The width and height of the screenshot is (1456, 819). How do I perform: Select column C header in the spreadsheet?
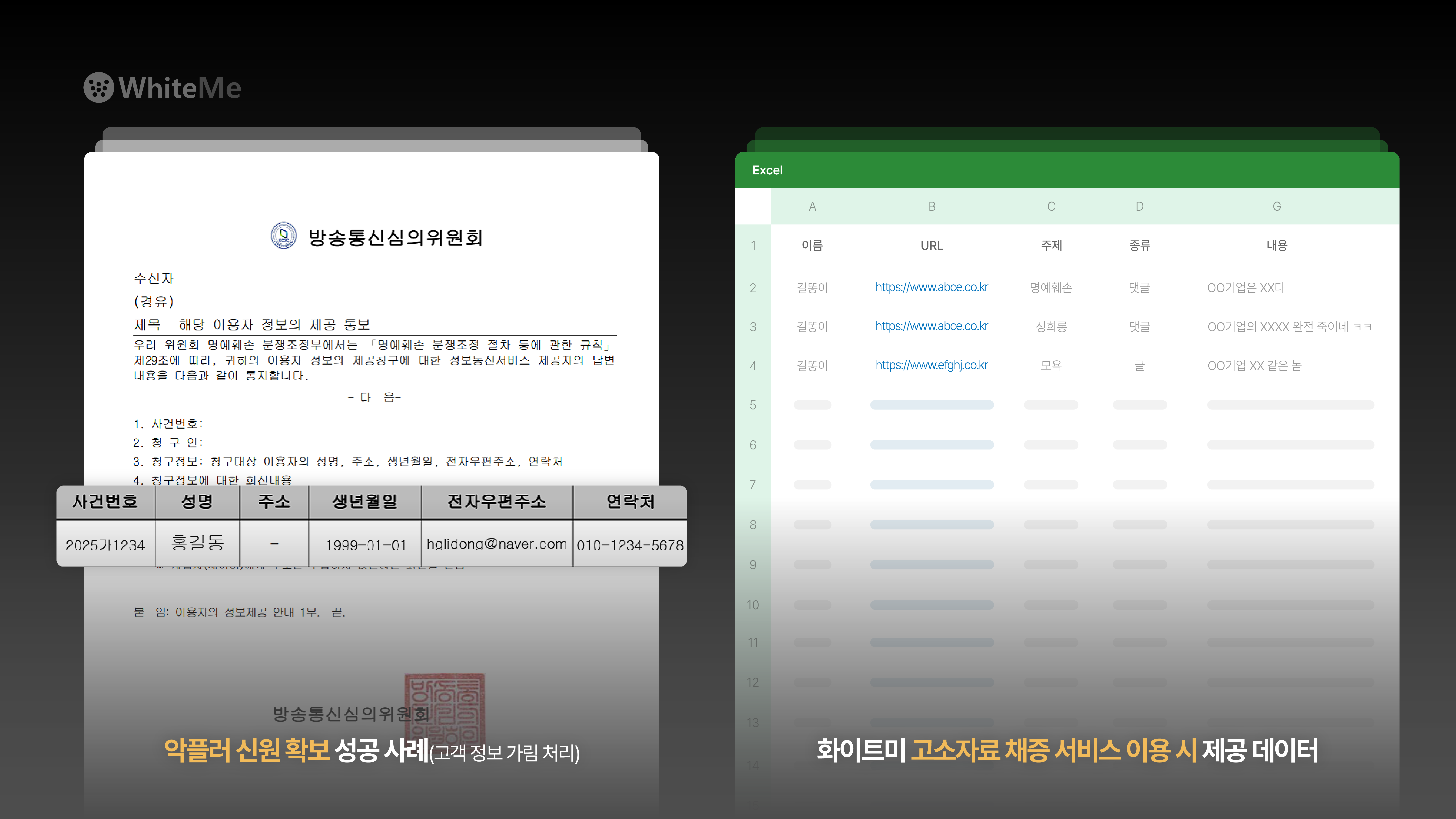click(1051, 206)
